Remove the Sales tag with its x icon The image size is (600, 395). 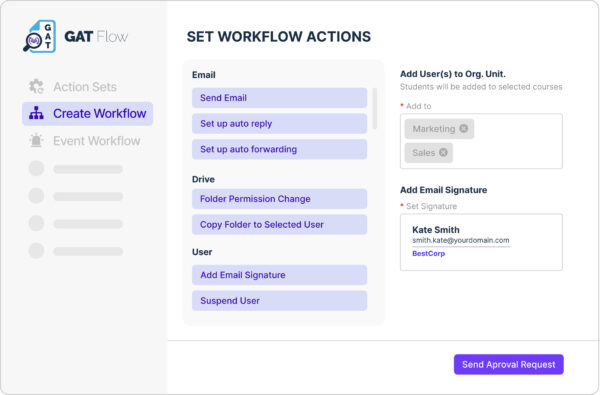(x=443, y=152)
